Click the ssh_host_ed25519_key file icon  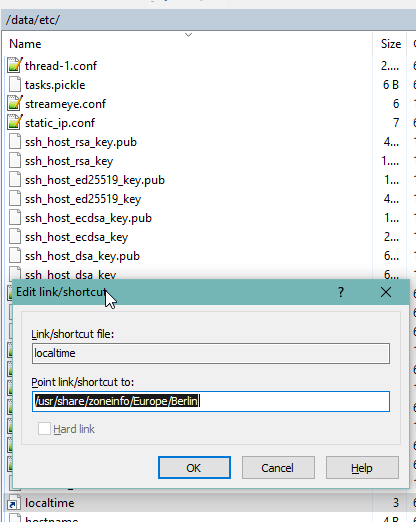15,198
